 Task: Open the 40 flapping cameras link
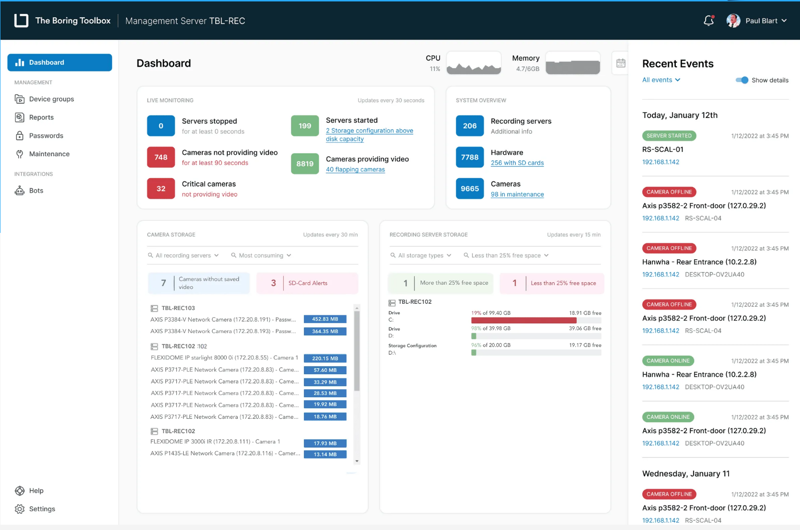[x=355, y=169]
